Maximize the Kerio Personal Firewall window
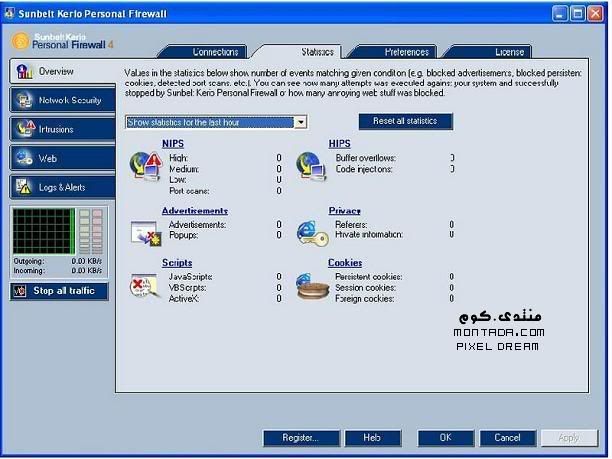Image resolution: width=612 pixels, height=459 pixels. click(578, 14)
